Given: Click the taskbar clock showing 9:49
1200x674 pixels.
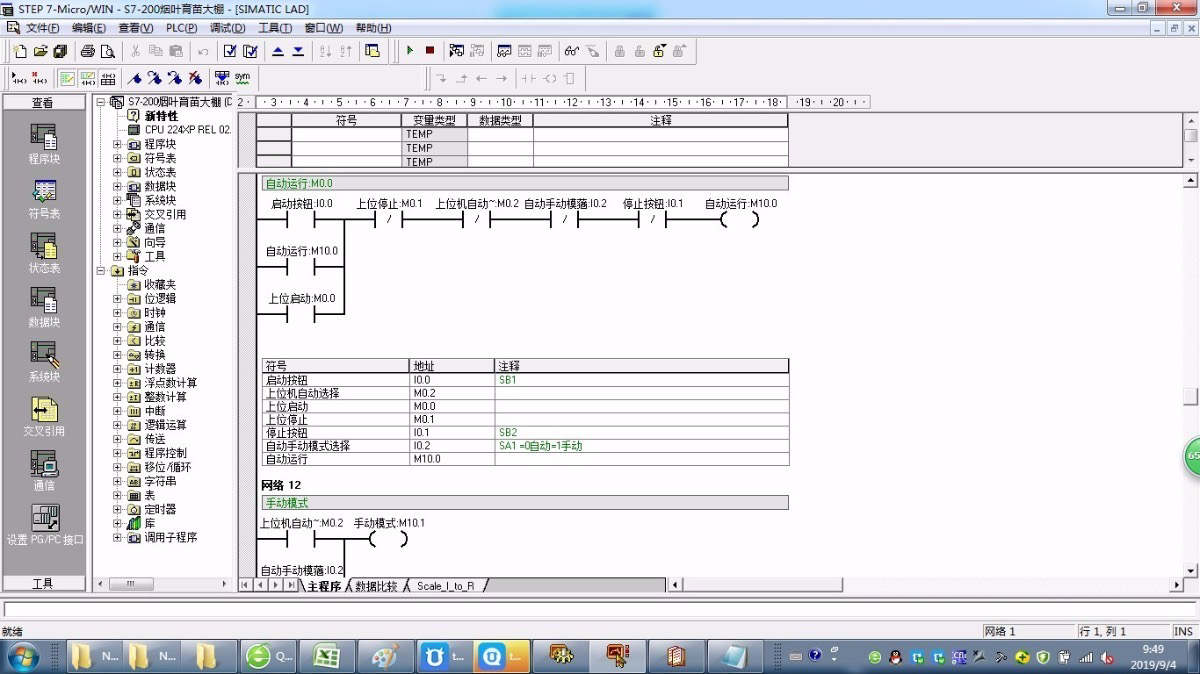Looking at the screenshot, I should coord(1153,656).
